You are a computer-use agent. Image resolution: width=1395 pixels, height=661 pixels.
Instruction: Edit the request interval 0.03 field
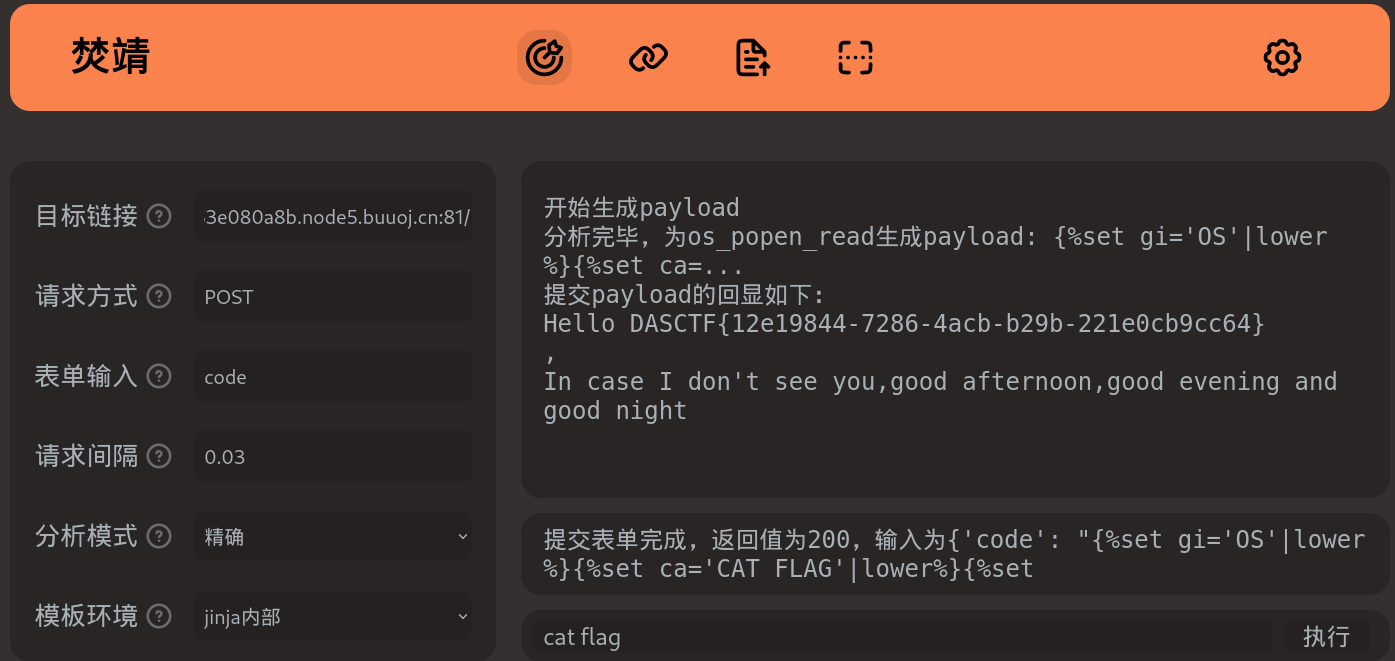point(333,457)
